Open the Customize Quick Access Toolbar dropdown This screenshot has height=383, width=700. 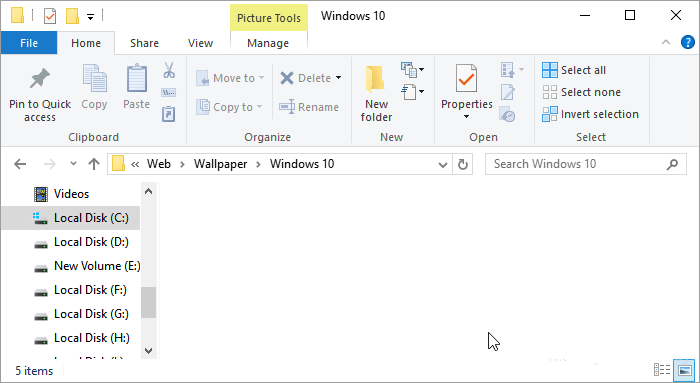(x=90, y=17)
